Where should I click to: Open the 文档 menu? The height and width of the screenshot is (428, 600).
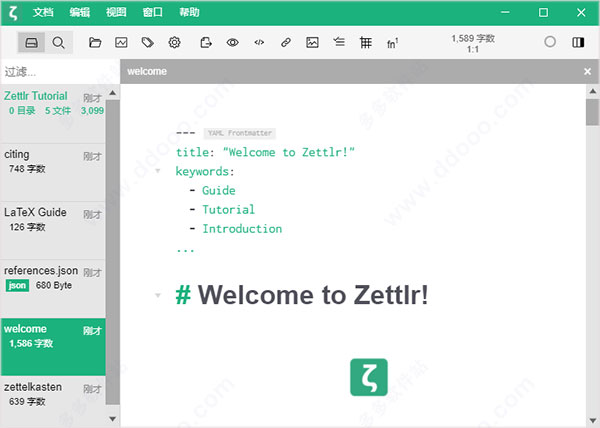[x=43, y=12]
